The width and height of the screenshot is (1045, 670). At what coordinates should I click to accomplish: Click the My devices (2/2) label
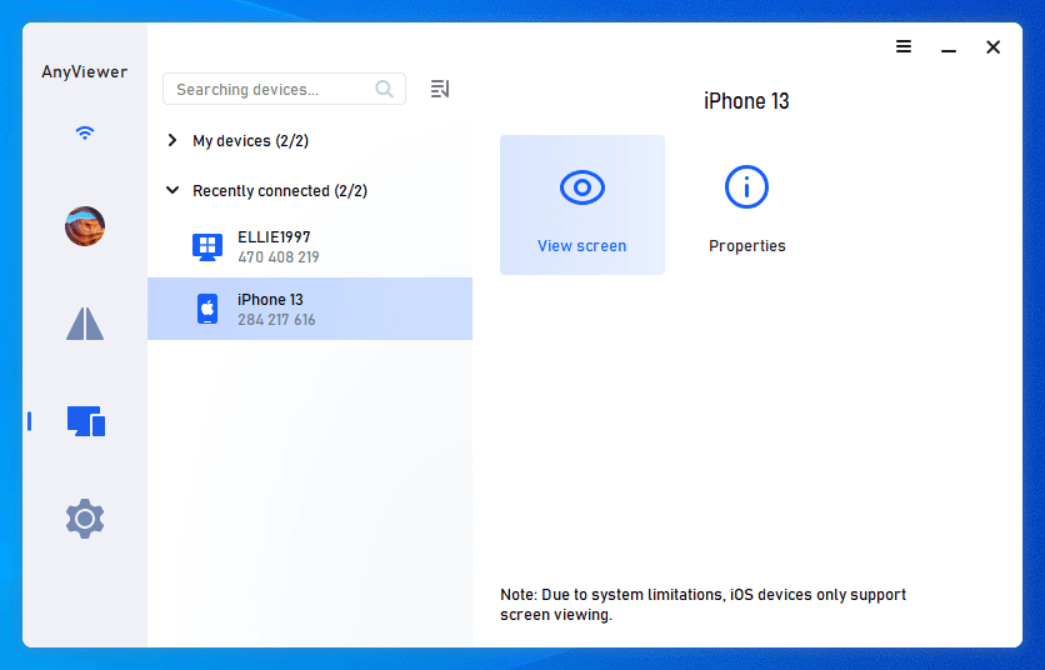[x=251, y=141]
